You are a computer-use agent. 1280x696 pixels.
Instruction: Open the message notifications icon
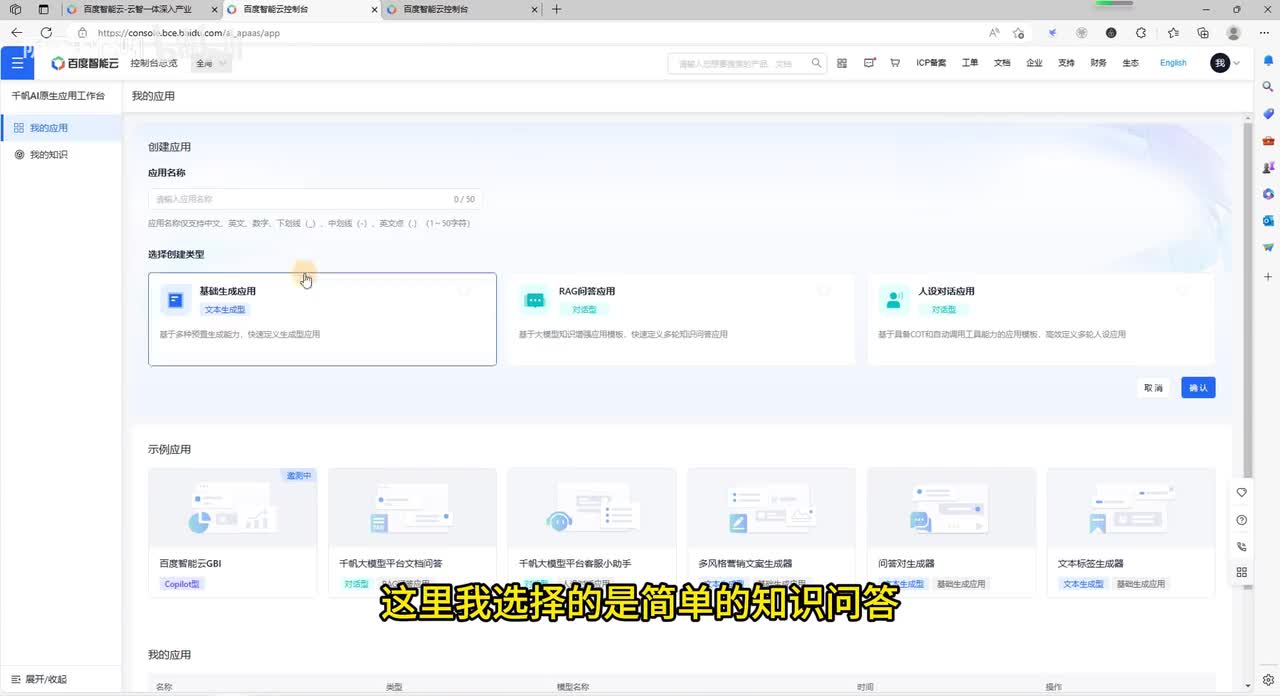[869, 63]
